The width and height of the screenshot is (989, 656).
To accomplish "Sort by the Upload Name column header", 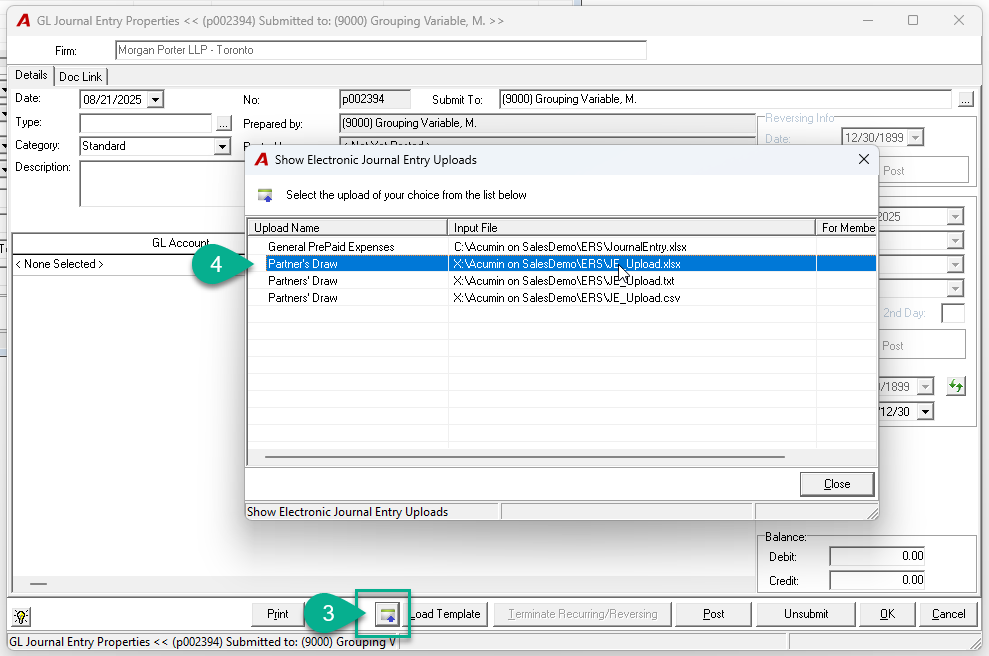I will pyautogui.click(x=348, y=228).
